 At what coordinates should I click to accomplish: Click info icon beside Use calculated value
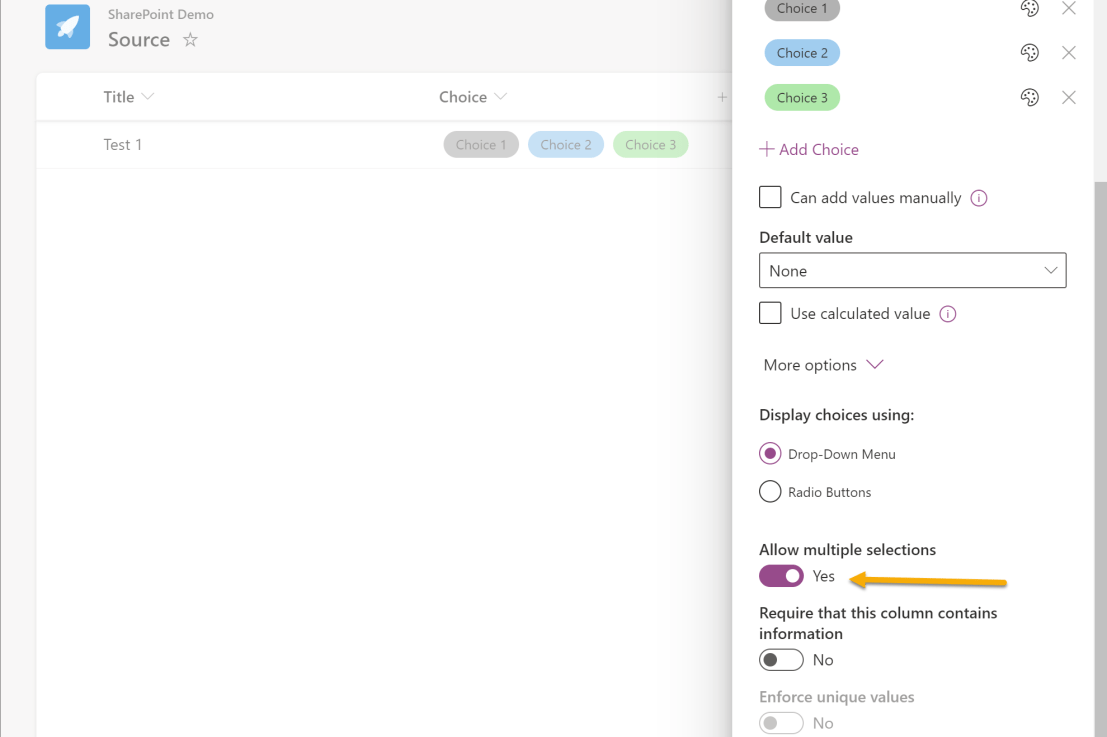[x=947, y=313]
